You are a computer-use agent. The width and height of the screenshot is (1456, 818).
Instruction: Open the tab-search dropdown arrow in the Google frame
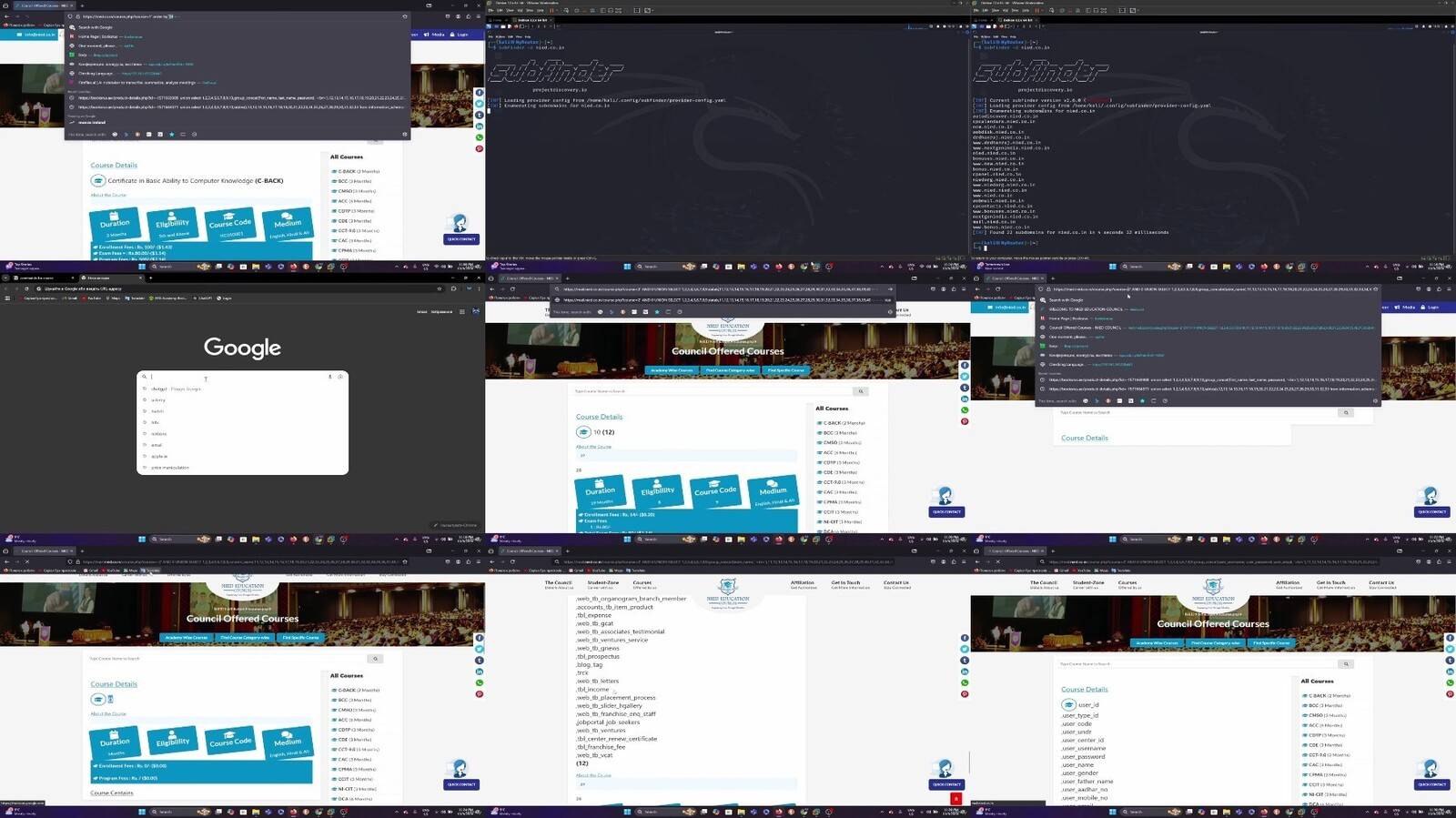tap(6, 278)
